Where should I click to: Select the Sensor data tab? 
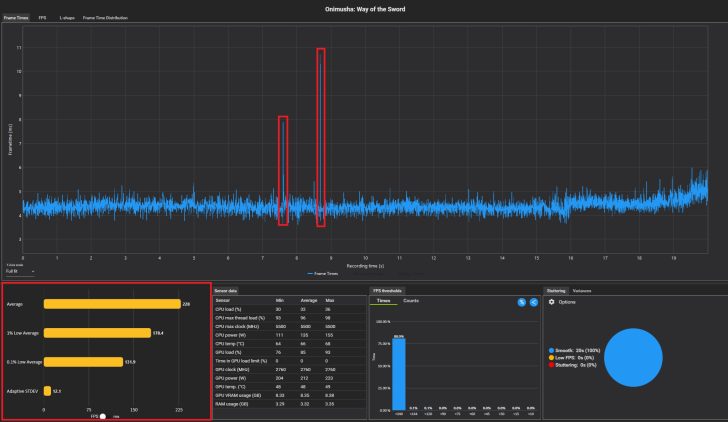pyautogui.click(x=226, y=291)
